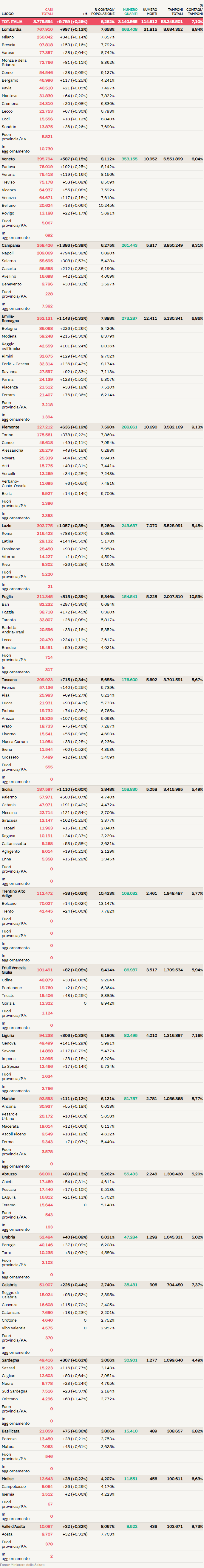Click the Lazio region name

7,526
